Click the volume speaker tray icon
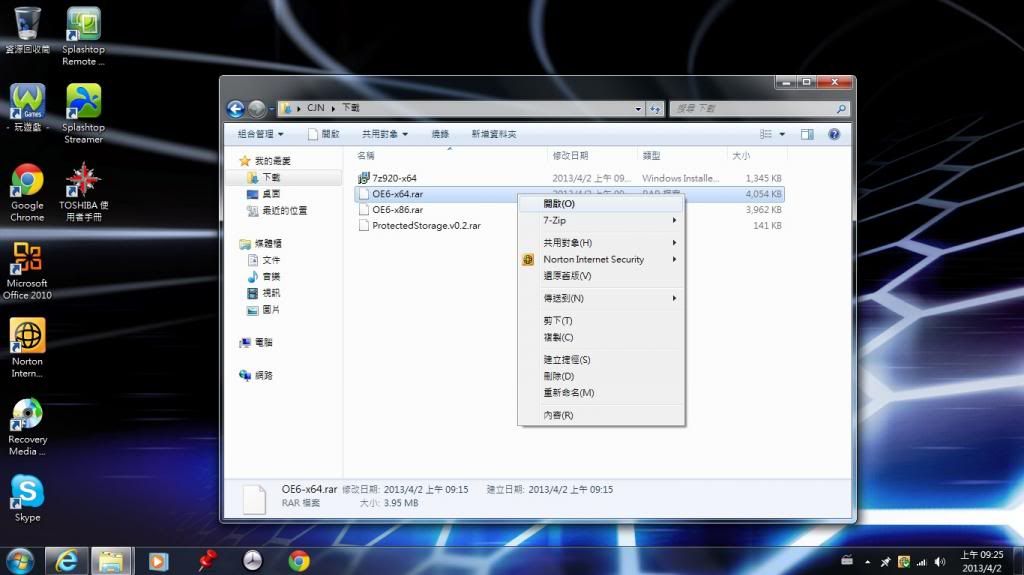This screenshot has width=1024, height=575. pyautogui.click(x=940, y=562)
